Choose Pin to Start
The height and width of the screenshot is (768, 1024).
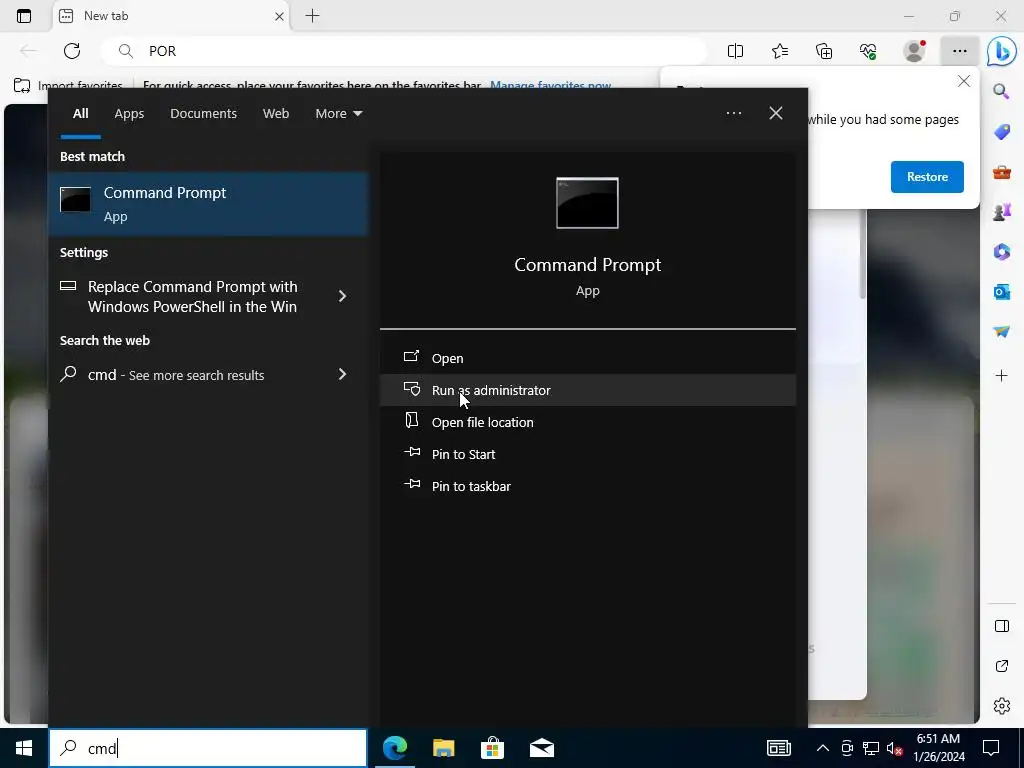coord(587,454)
